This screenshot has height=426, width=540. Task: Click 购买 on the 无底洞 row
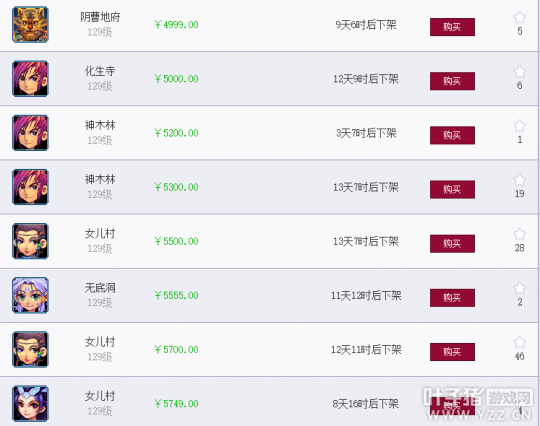click(x=452, y=298)
